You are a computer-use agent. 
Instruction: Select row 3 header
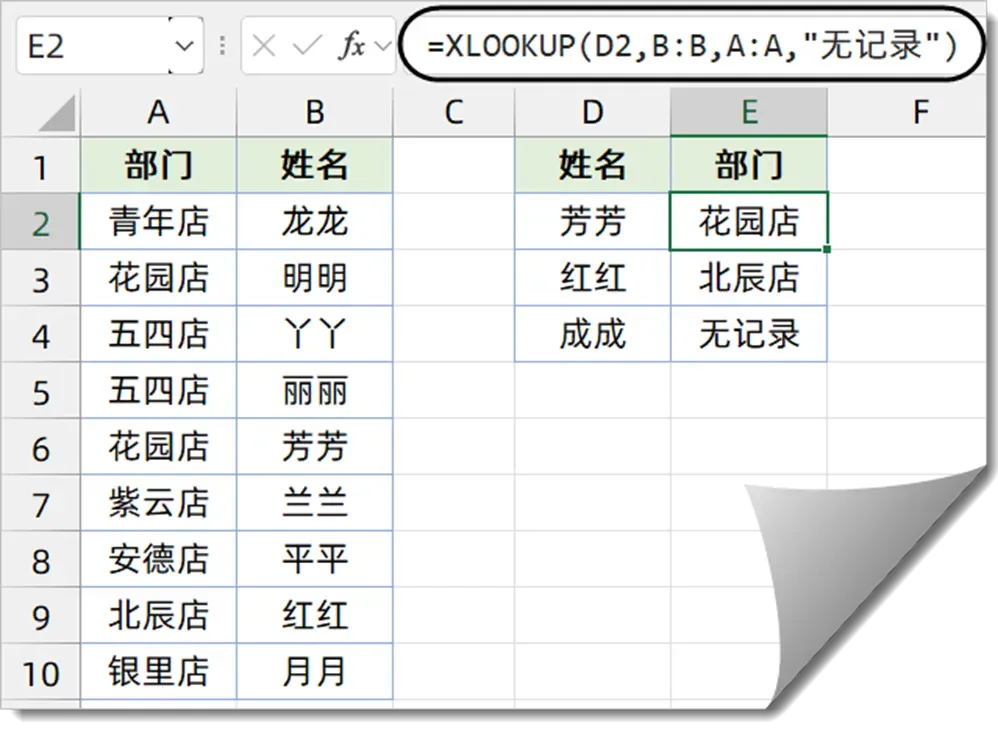pos(41,278)
